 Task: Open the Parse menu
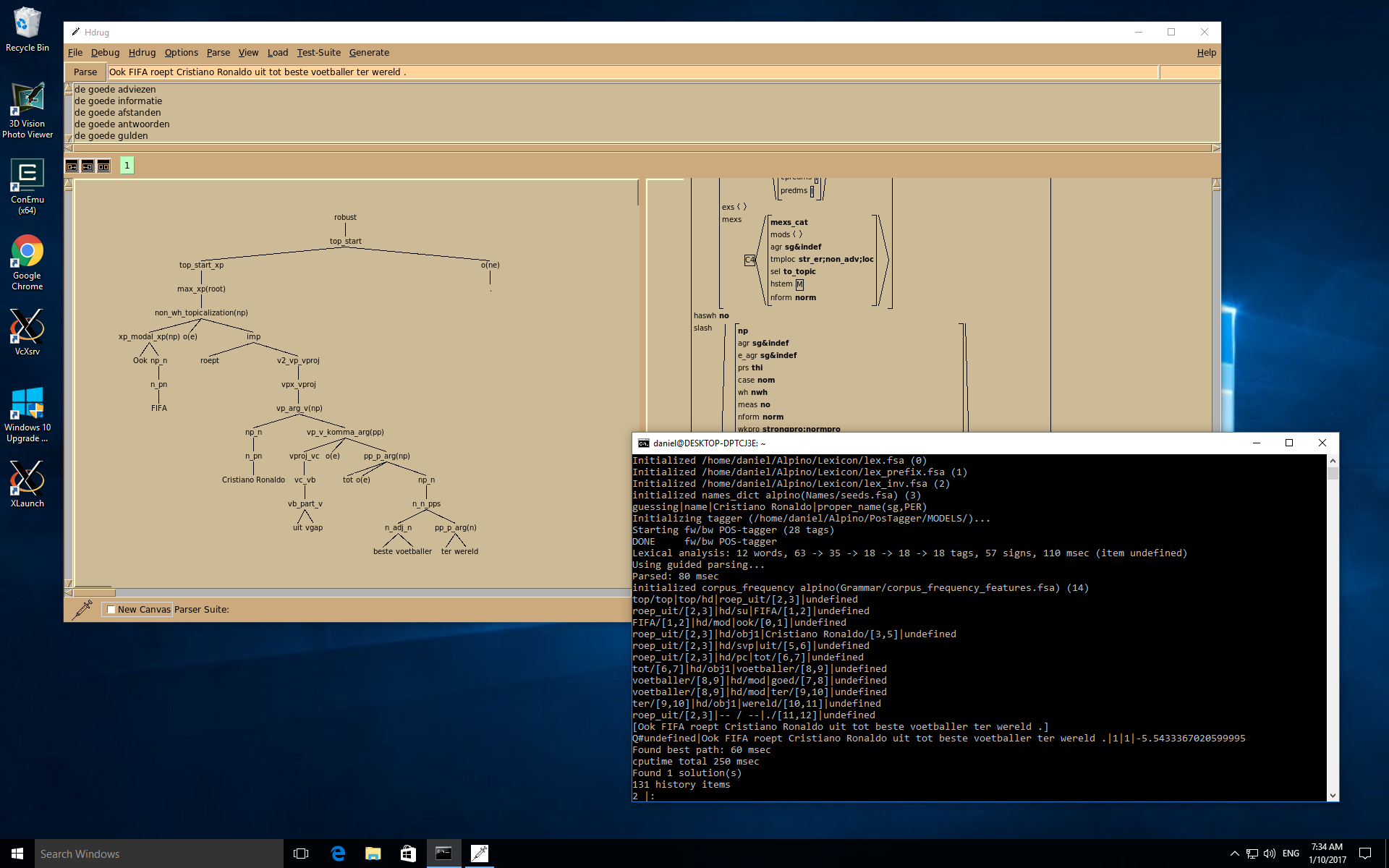click(x=218, y=52)
